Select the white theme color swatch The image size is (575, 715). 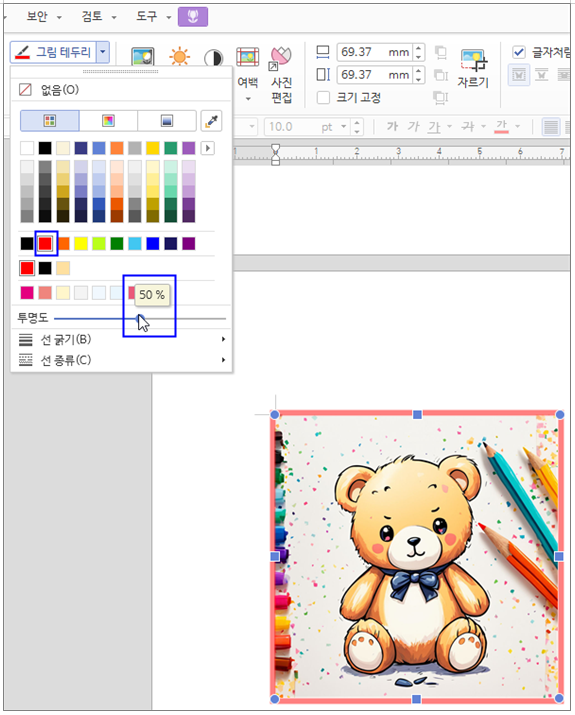pos(27,148)
